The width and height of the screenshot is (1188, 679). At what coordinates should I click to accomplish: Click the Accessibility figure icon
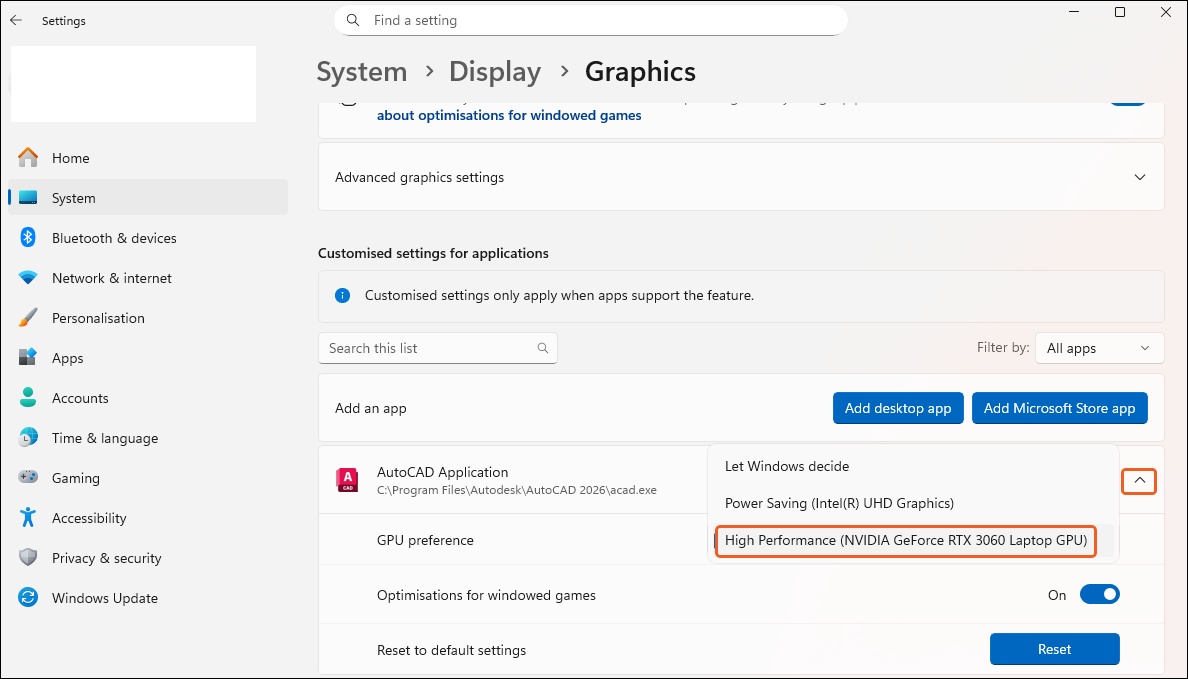pyautogui.click(x=28, y=518)
